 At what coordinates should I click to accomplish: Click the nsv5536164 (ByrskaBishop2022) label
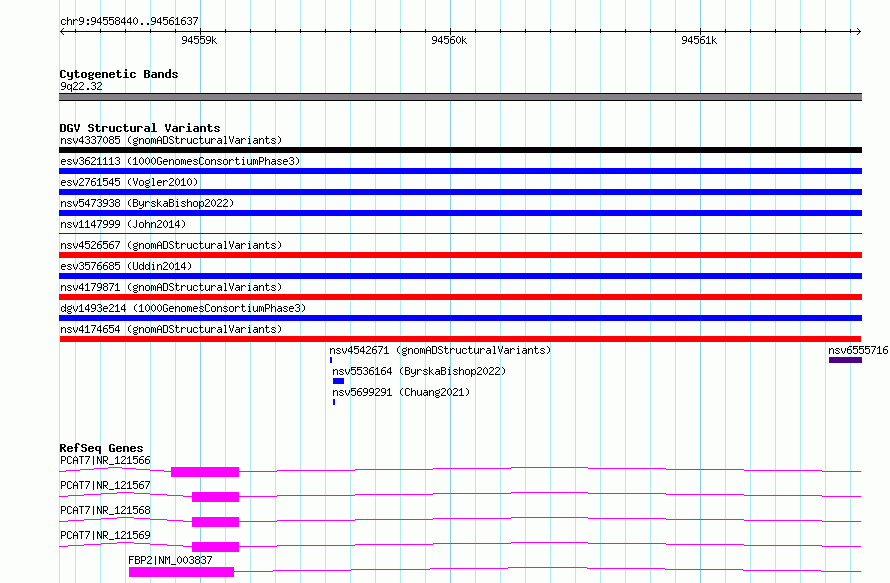419,371
